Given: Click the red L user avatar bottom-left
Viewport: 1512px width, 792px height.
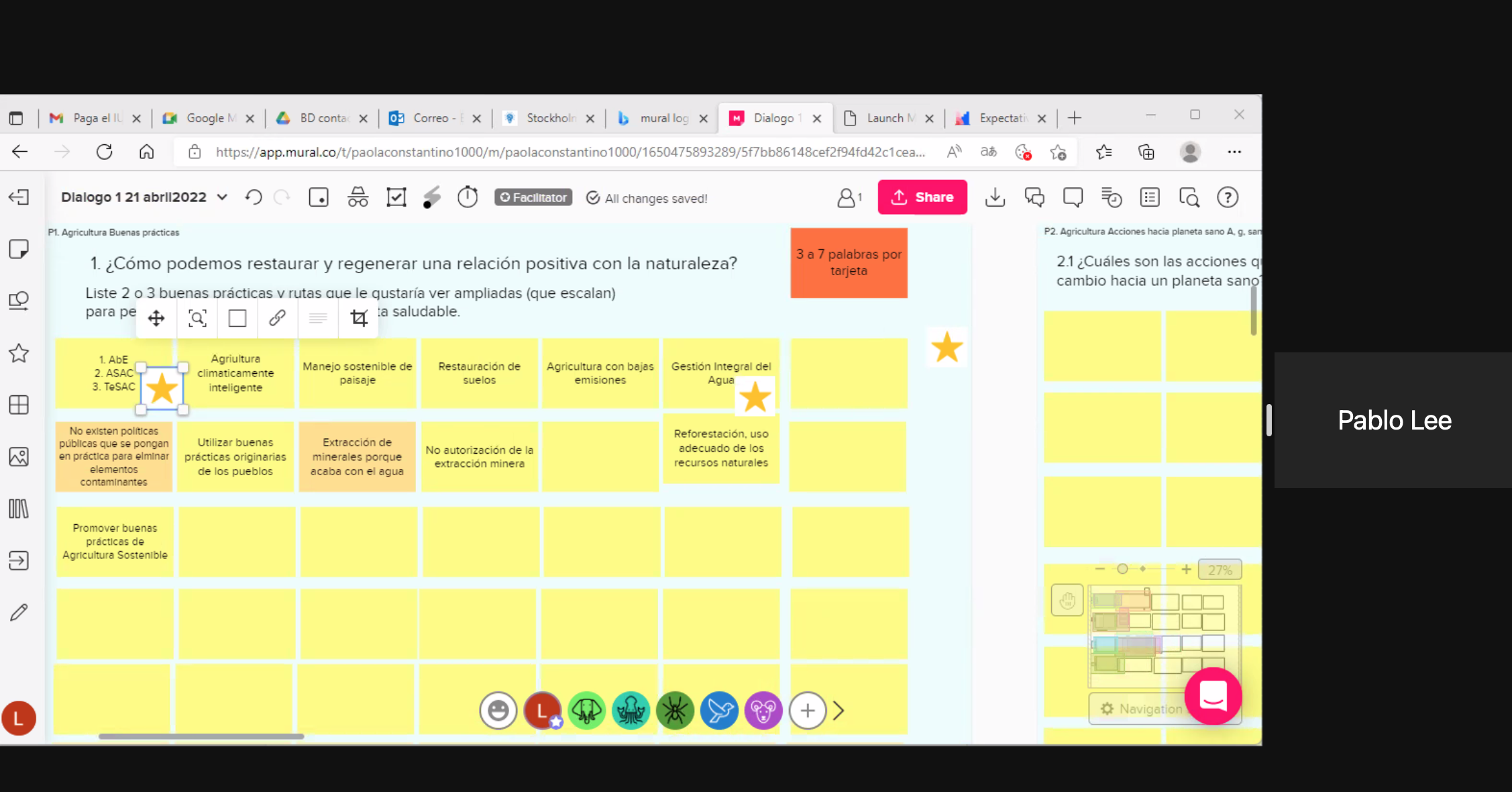Looking at the screenshot, I should 19,718.
